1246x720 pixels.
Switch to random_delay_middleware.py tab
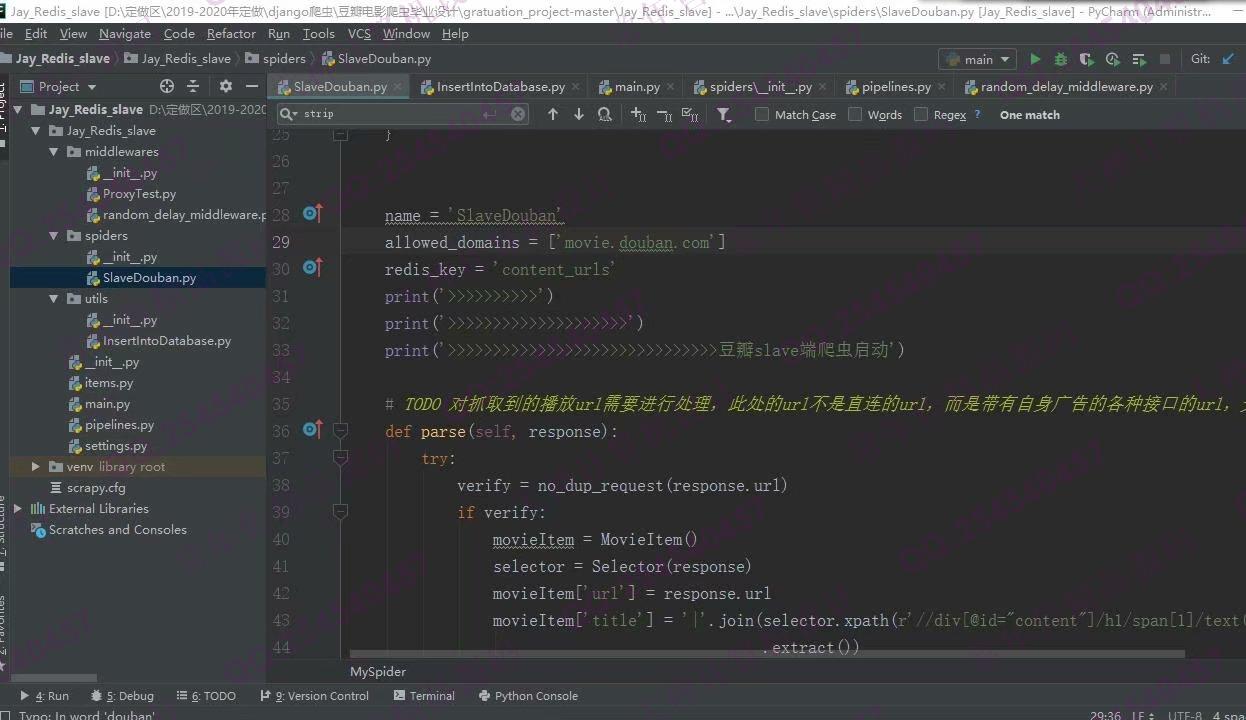click(1066, 87)
